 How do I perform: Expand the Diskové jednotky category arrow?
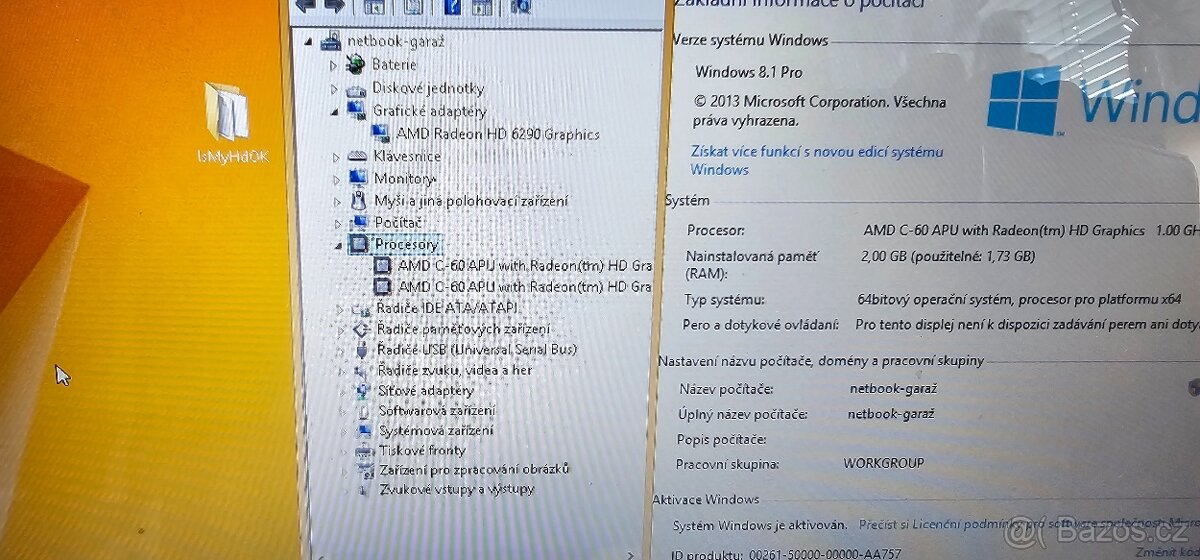pos(334,88)
